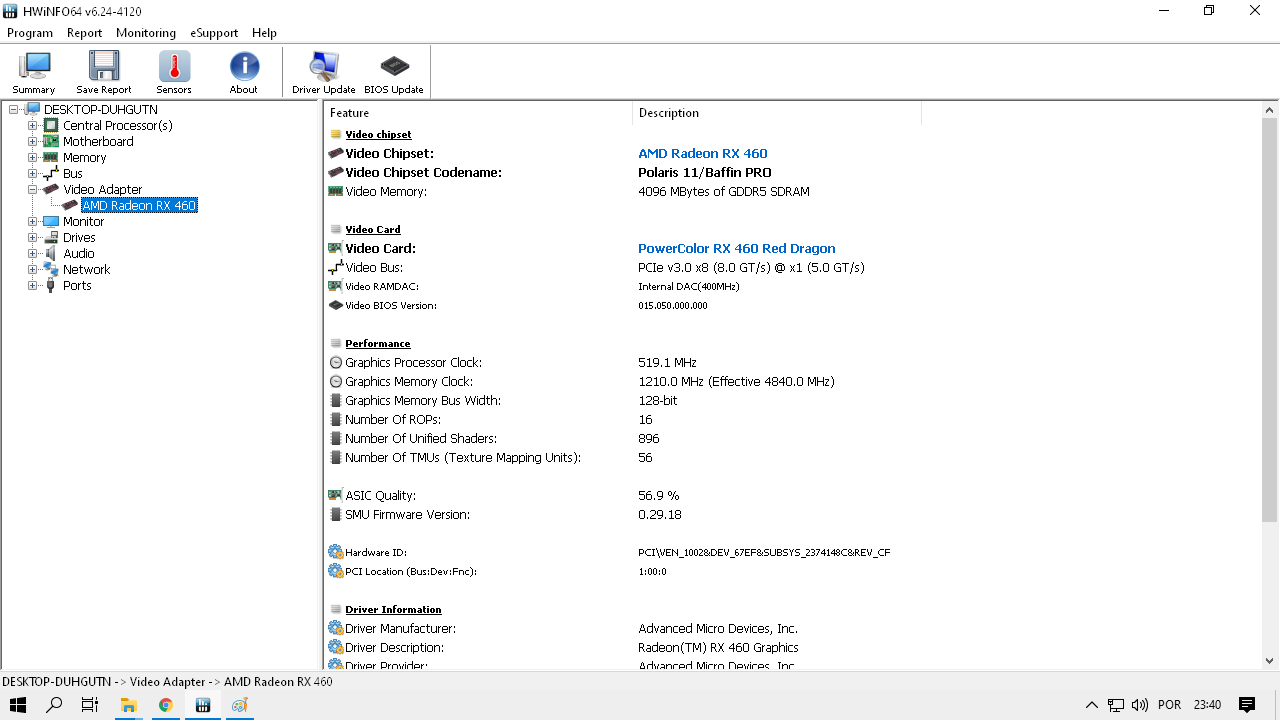The width and height of the screenshot is (1280, 720).
Task: Click the Description column header
Action: point(777,113)
